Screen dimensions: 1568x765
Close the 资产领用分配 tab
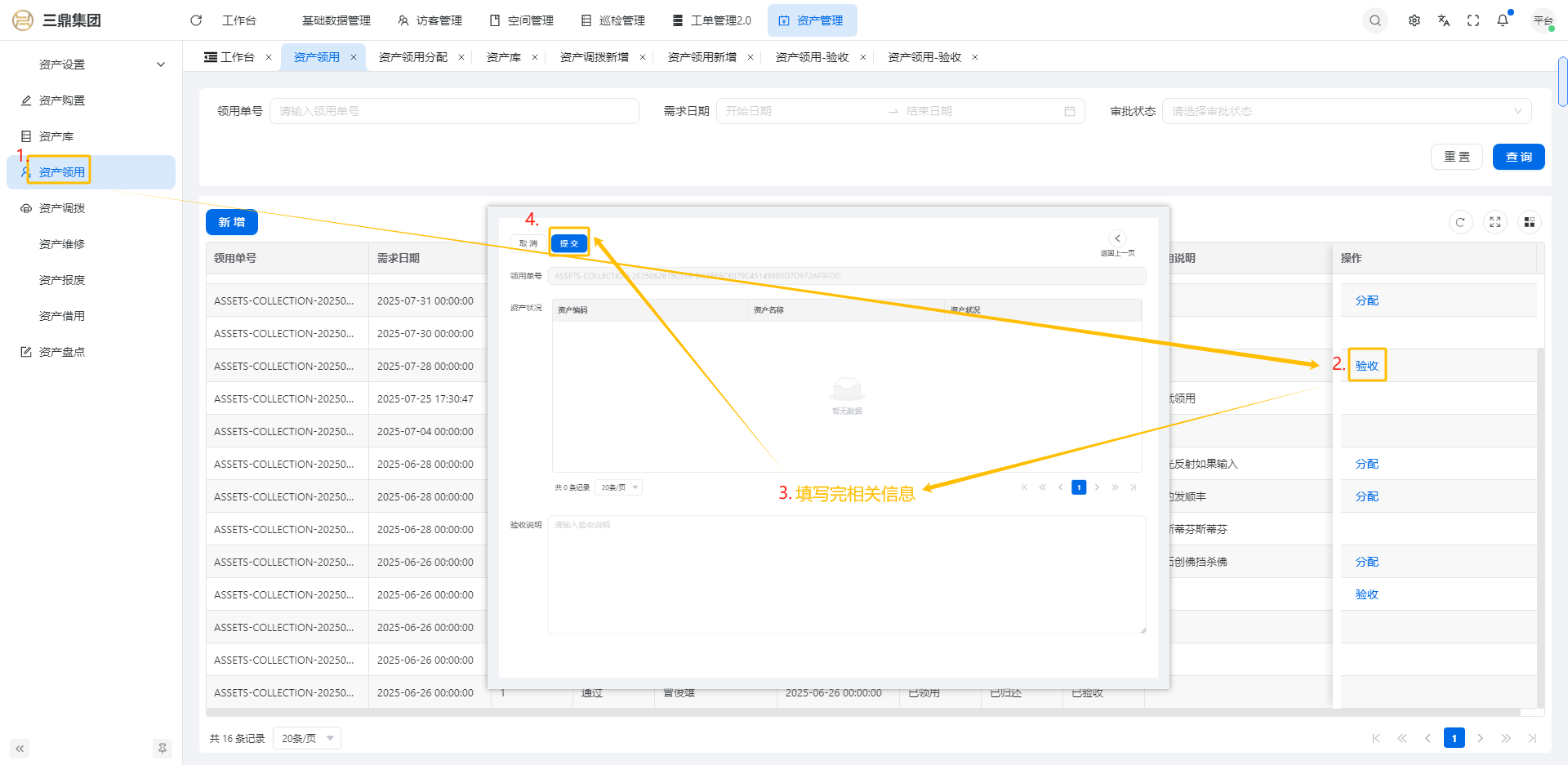coord(461,57)
